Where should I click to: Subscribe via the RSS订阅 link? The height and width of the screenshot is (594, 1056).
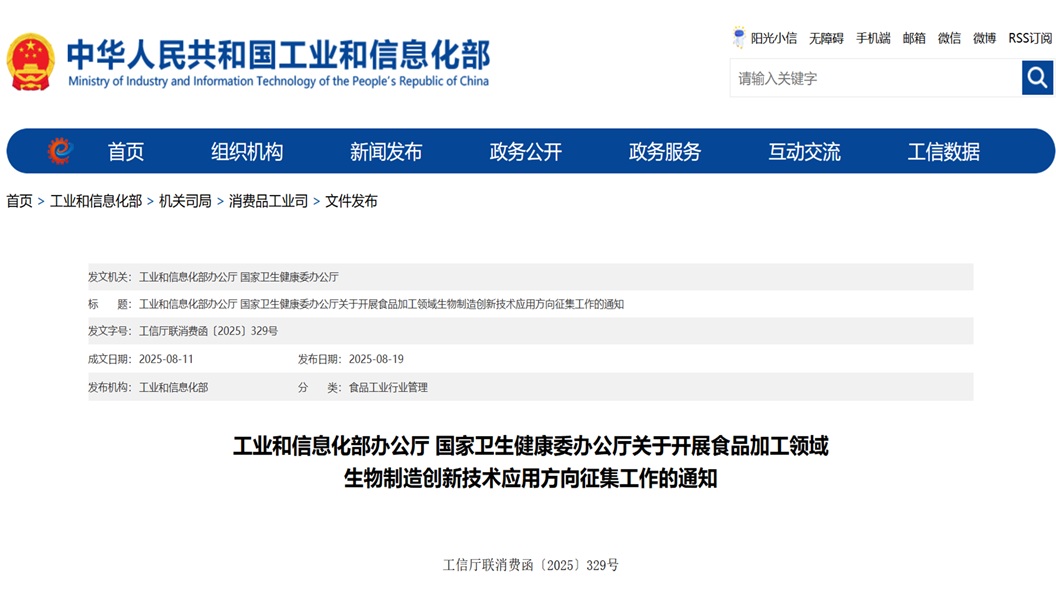pyautogui.click(x=1030, y=38)
